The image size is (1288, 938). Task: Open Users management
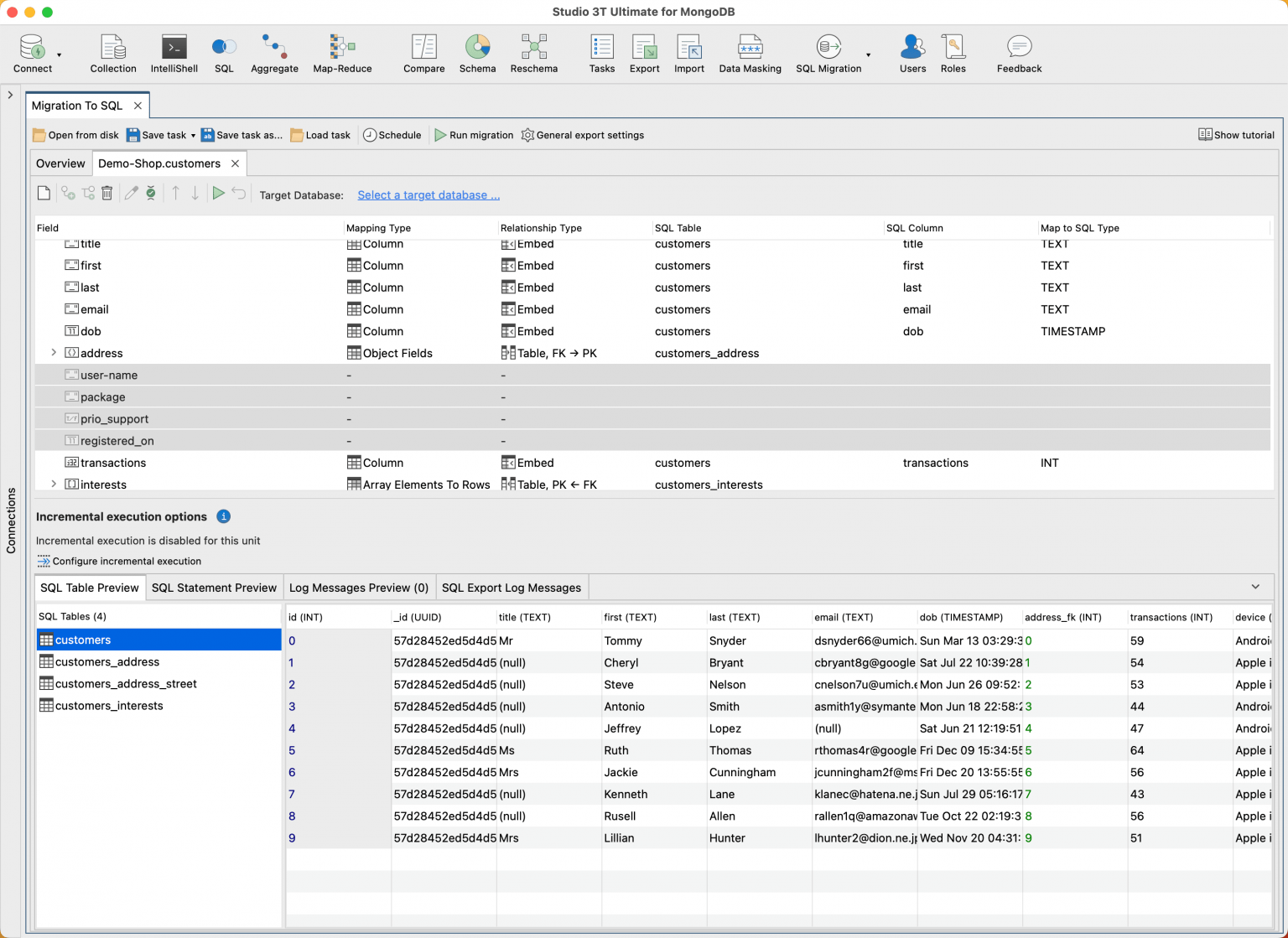(x=912, y=50)
